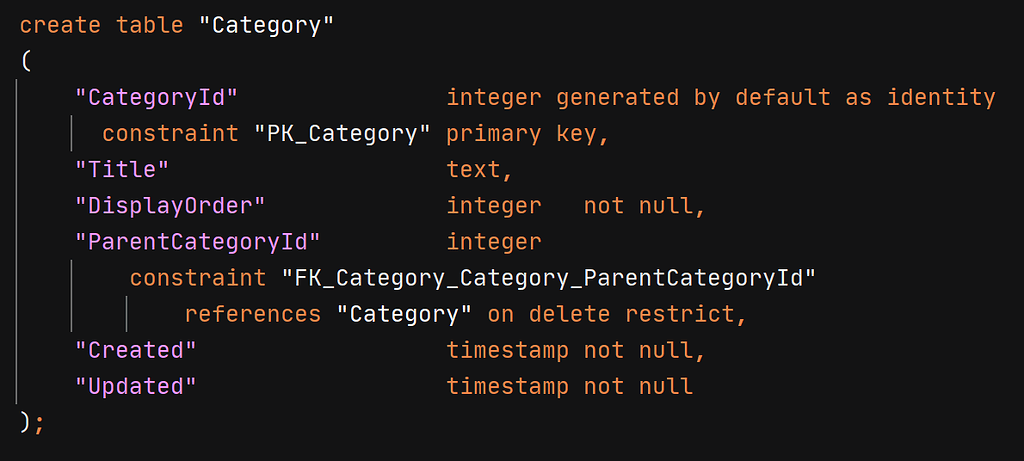Viewport: 1024px width, 461px height.
Task: Click the "text" data type for Title
Action: coord(478,170)
